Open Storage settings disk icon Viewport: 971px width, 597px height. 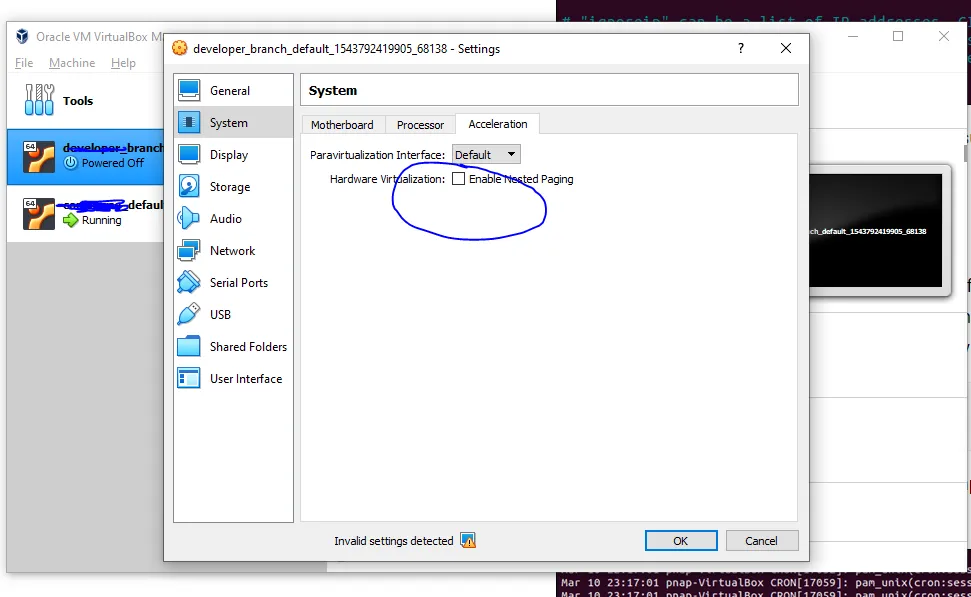coord(189,186)
